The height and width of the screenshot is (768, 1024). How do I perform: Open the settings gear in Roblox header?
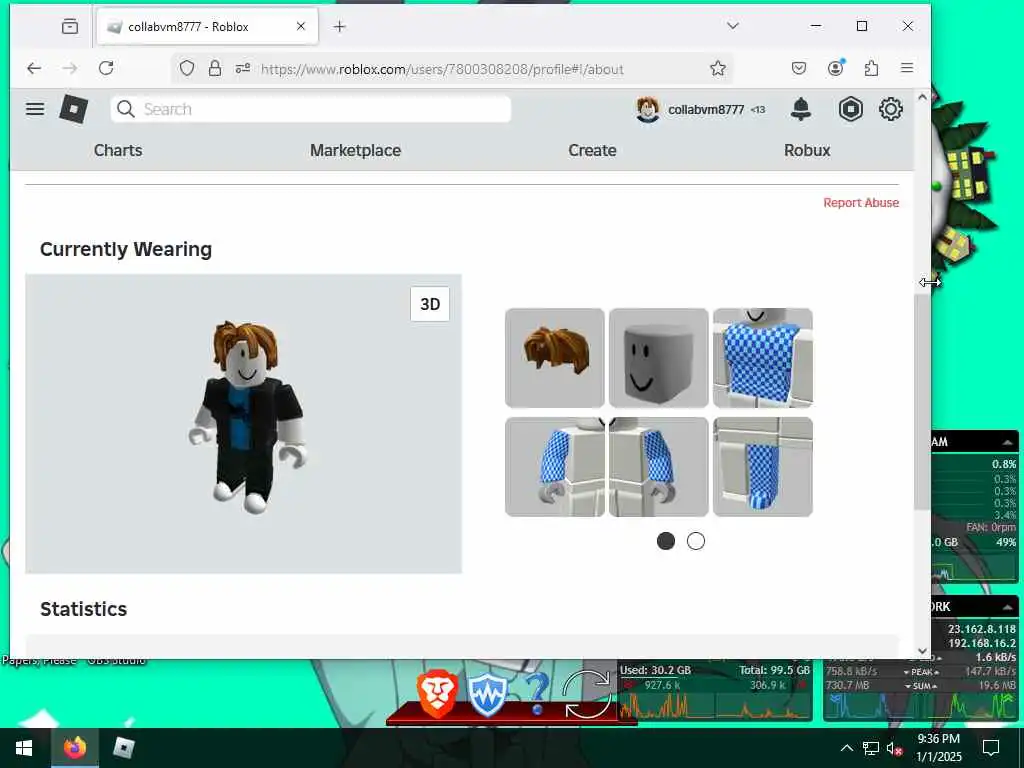(891, 109)
